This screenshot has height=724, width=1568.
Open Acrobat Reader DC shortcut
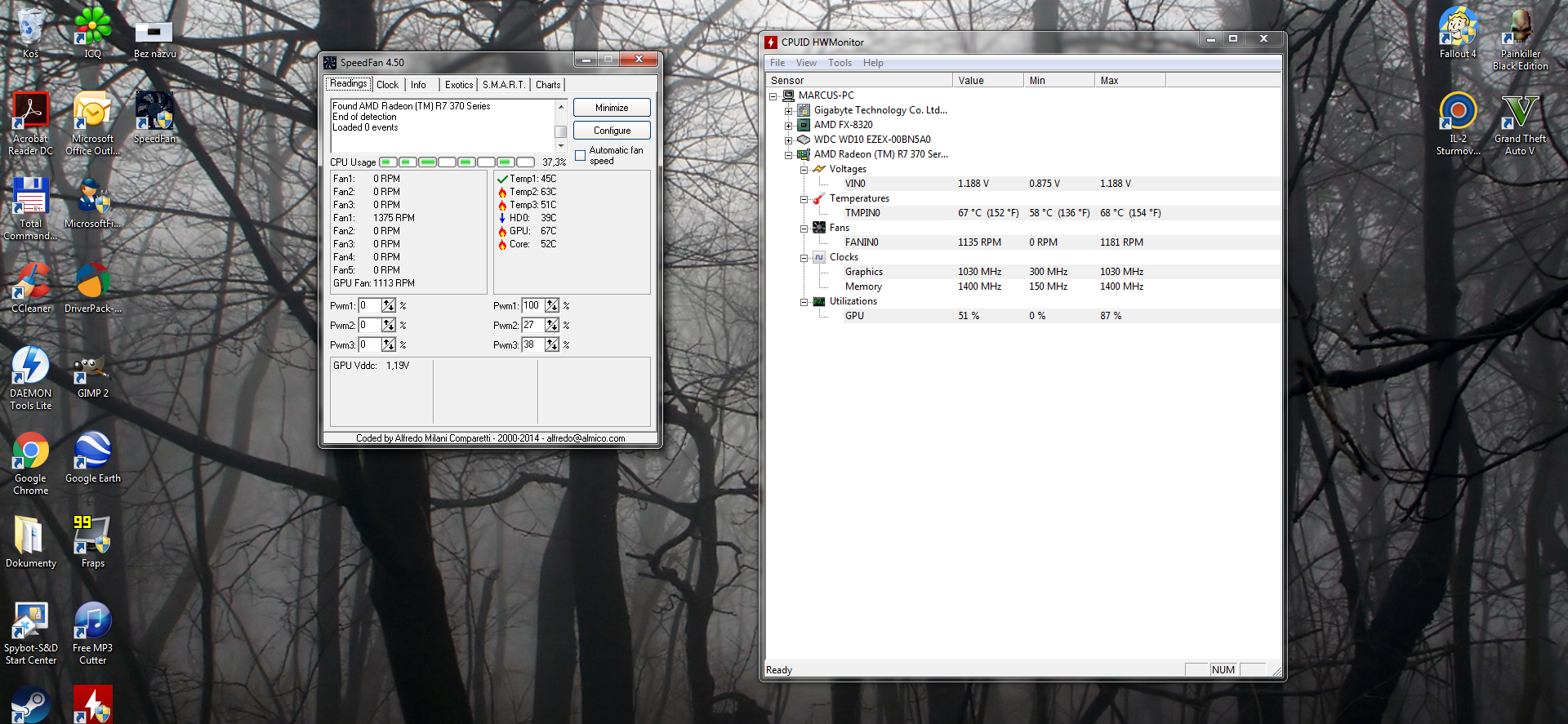(30, 113)
